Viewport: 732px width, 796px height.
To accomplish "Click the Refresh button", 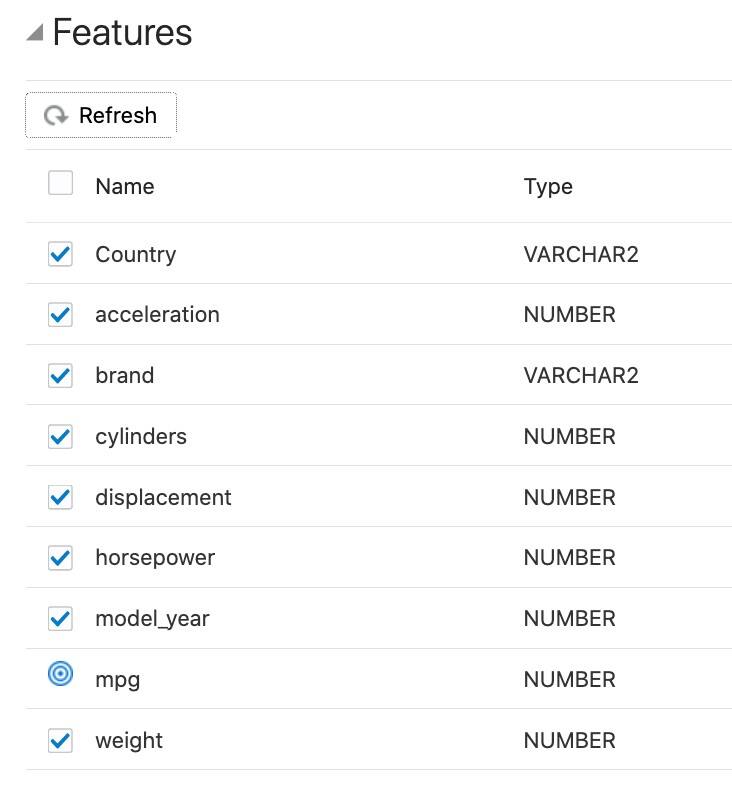I will (x=101, y=115).
